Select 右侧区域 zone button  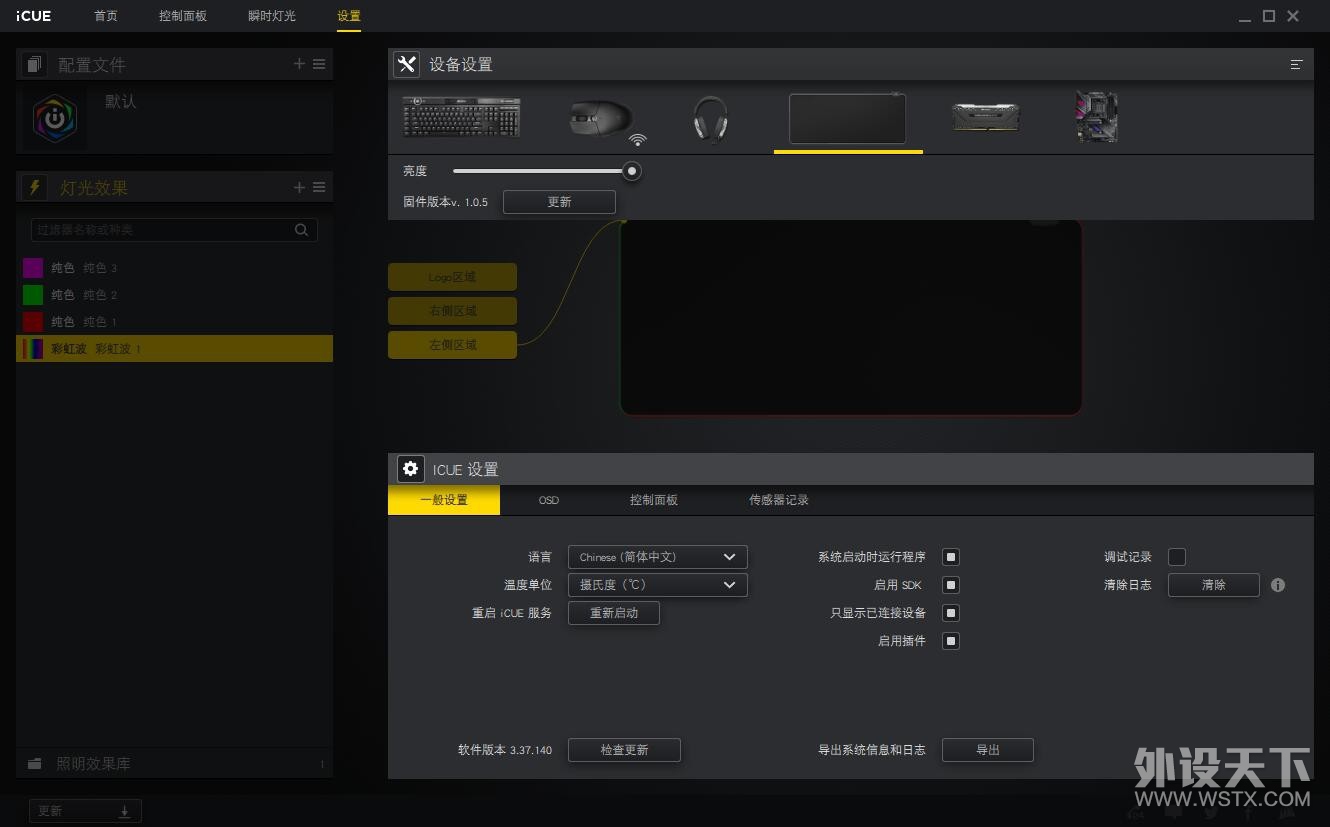[452, 311]
